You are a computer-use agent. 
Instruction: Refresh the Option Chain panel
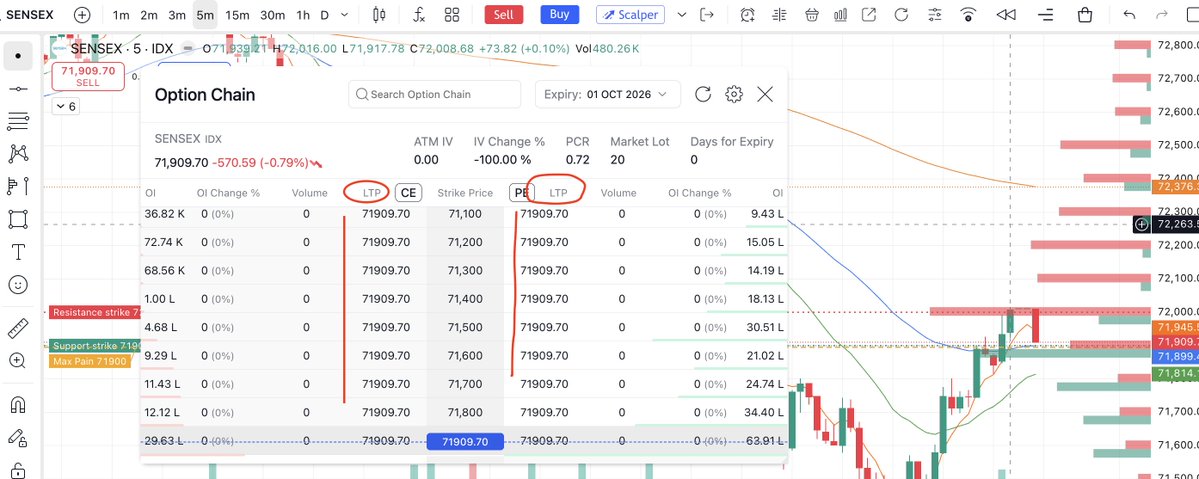(x=703, y=94)
